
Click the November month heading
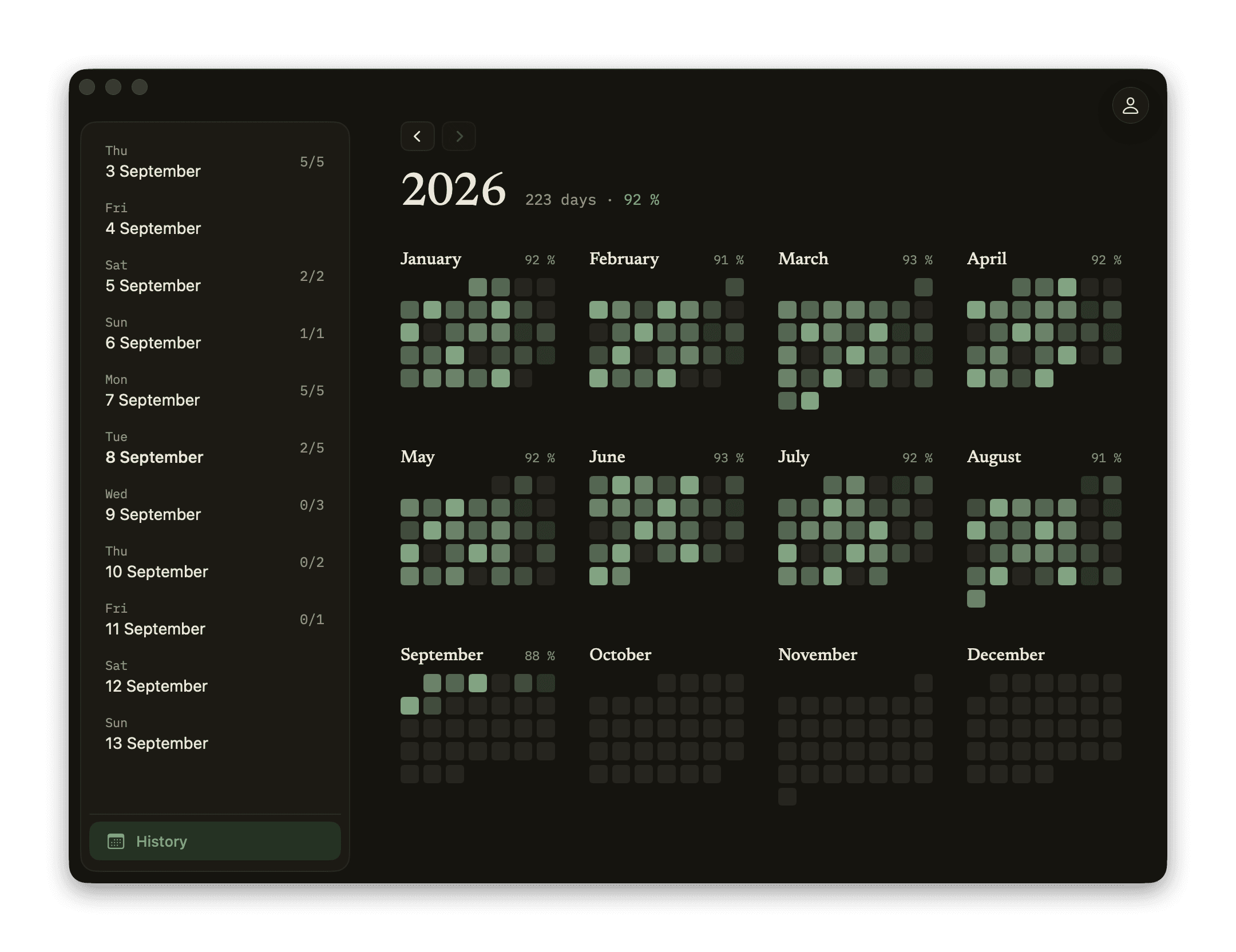coord(818,654)
